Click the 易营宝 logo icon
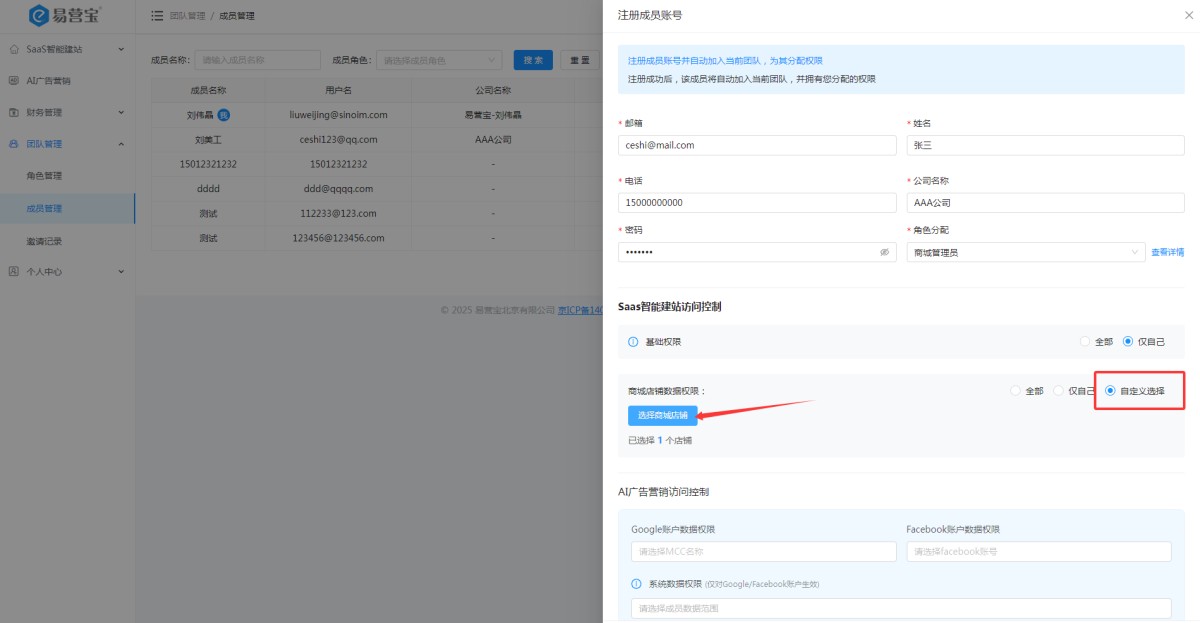The image size is (1200, 623). [x=39, y=15]
